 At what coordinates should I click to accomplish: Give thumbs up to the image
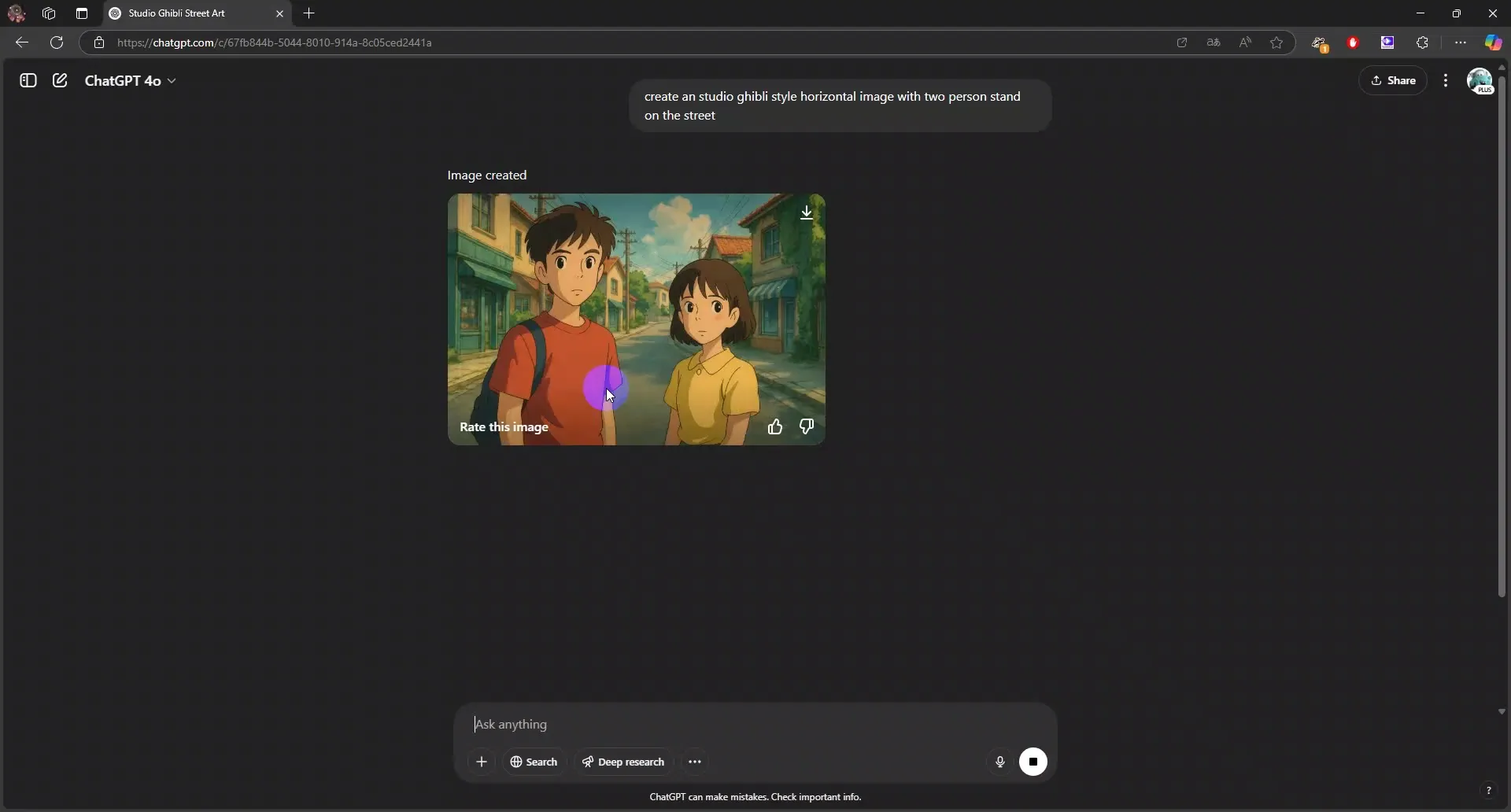[x=775, y=426]
